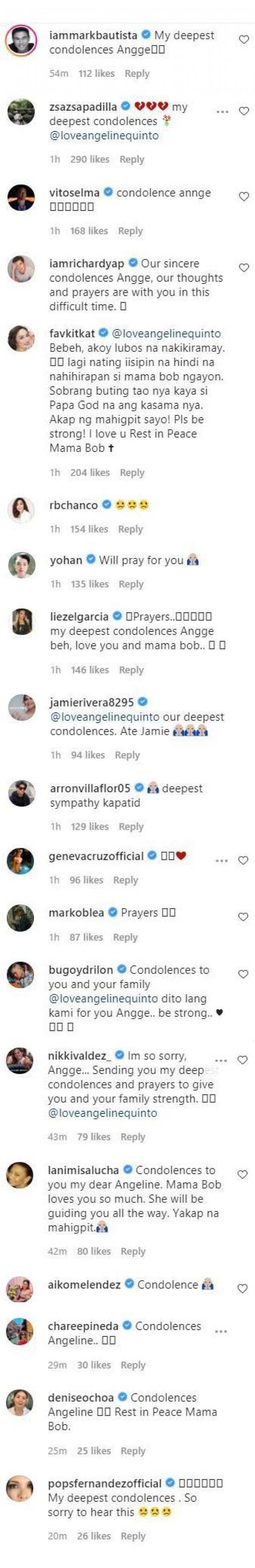Open rbchanco's profile from username
255x1568 pixels.
(x=74, y=505)
